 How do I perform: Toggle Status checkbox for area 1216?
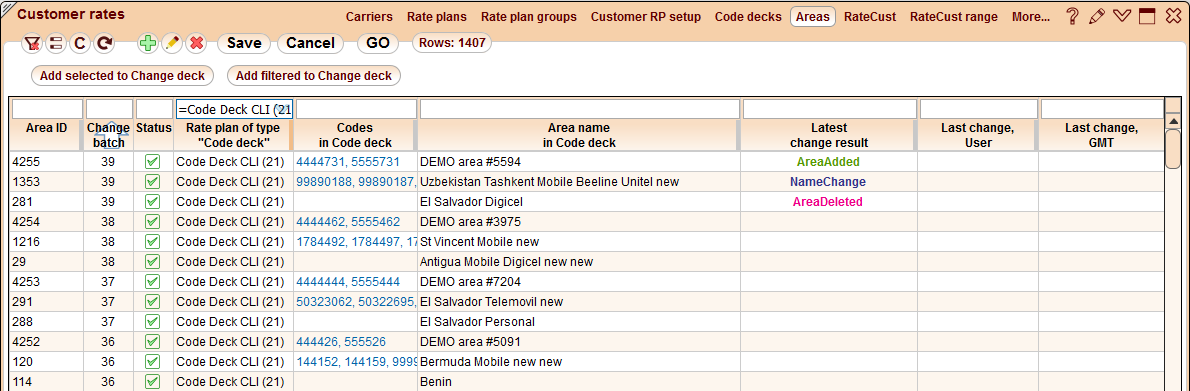[152, 241]
